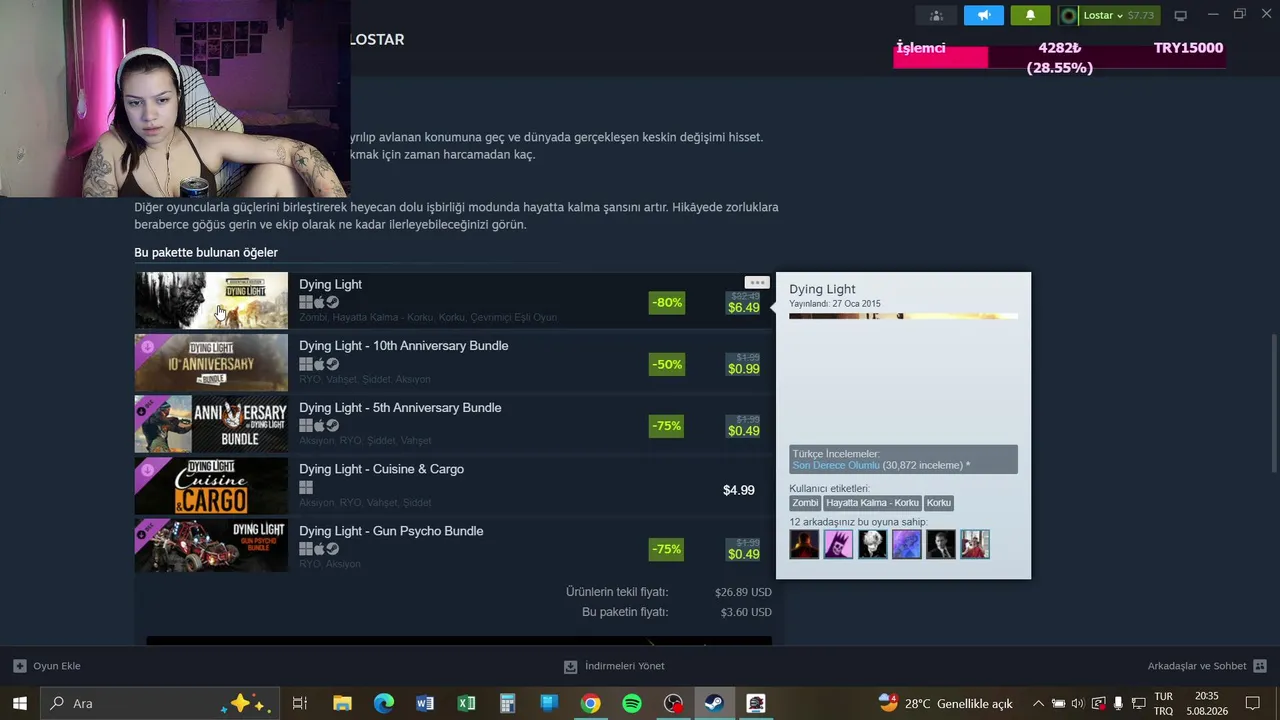Open wallet balance $7.73
Viewport: 1280px width, 720px height.
[x=1140, y=15]
